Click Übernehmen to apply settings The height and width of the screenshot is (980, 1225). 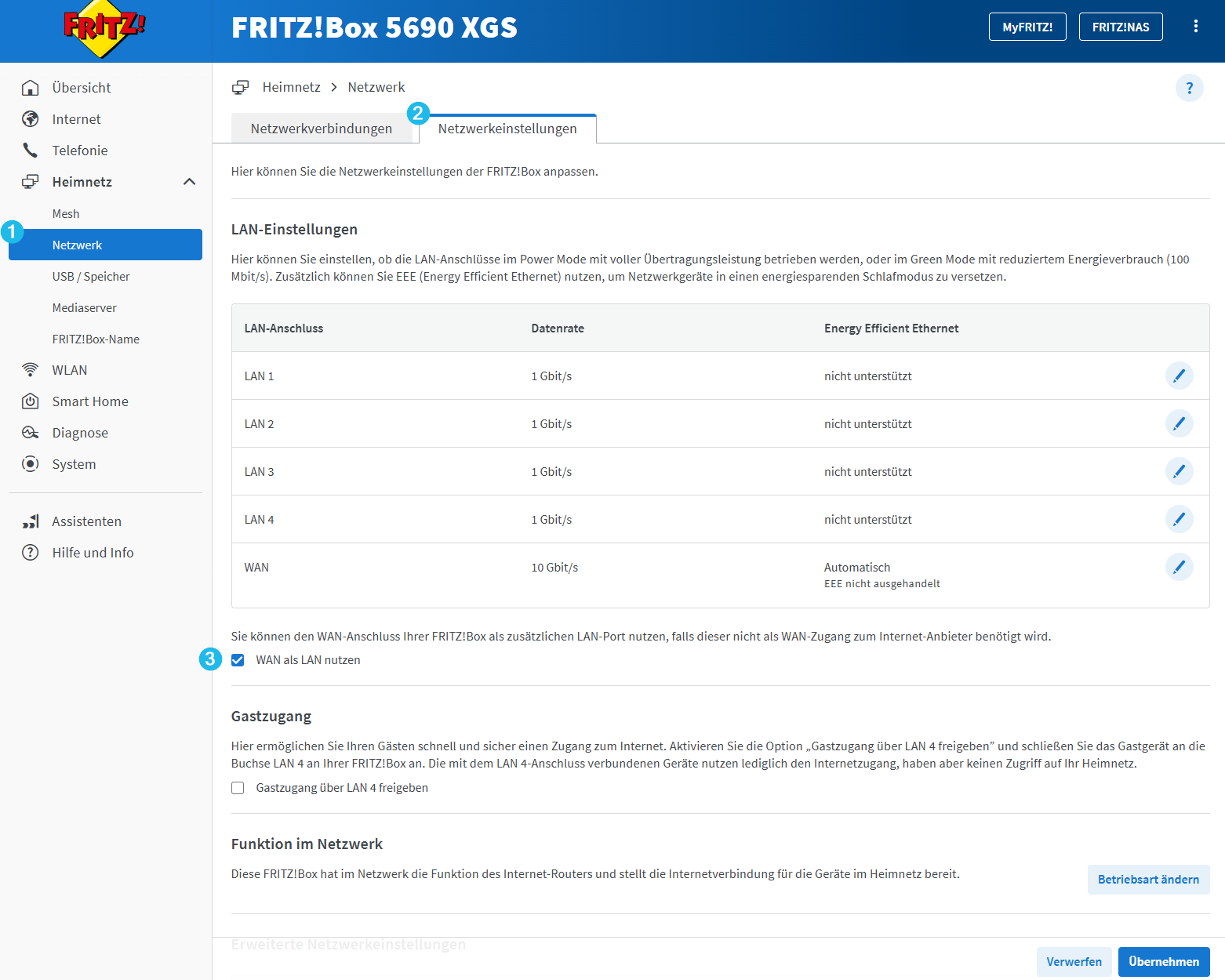(1164, 962)
